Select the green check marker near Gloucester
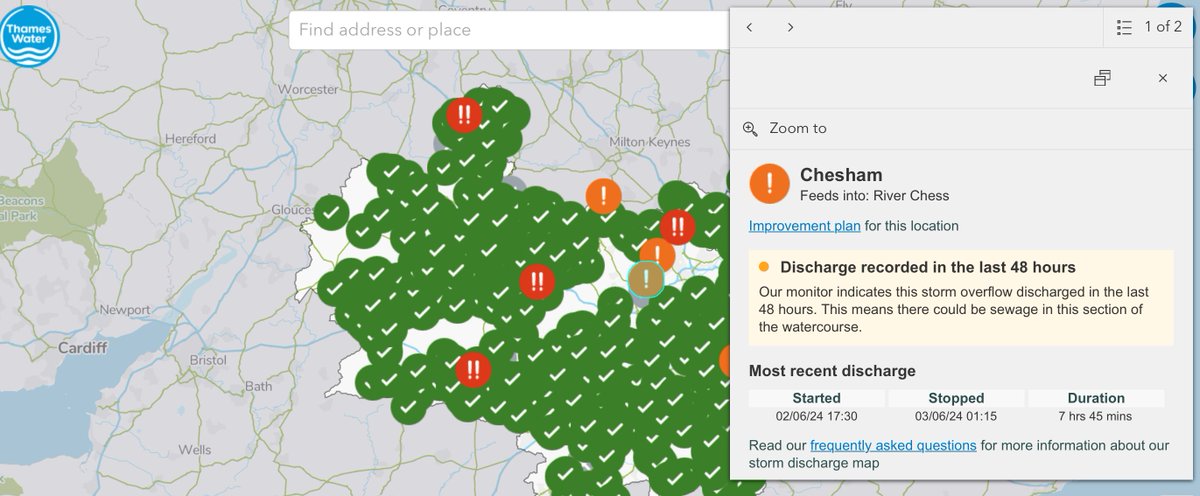This screenshot has width=1200, height=496. [331, 212]
